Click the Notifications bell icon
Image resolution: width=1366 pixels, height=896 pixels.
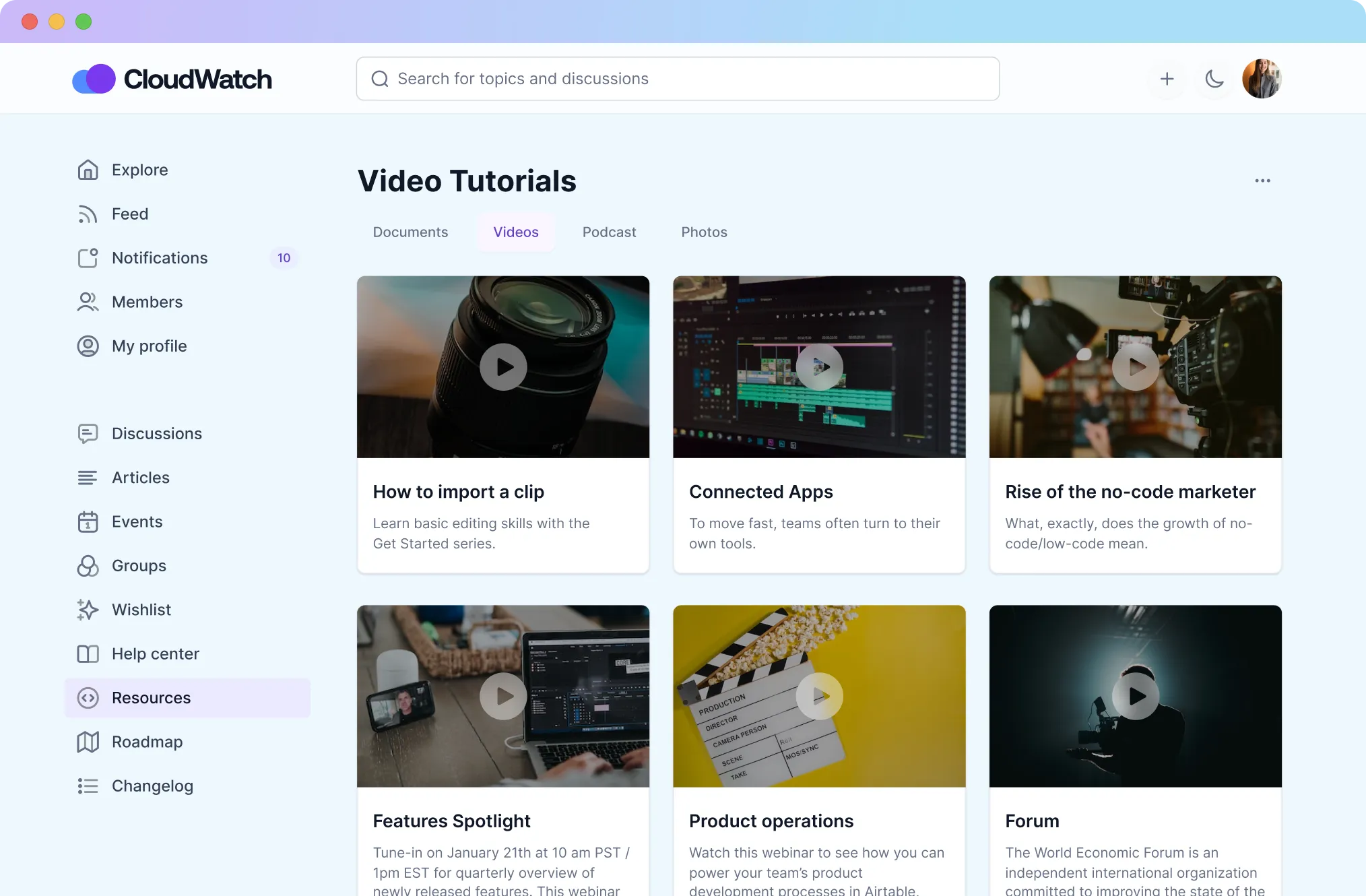click(x=88, y=258)
